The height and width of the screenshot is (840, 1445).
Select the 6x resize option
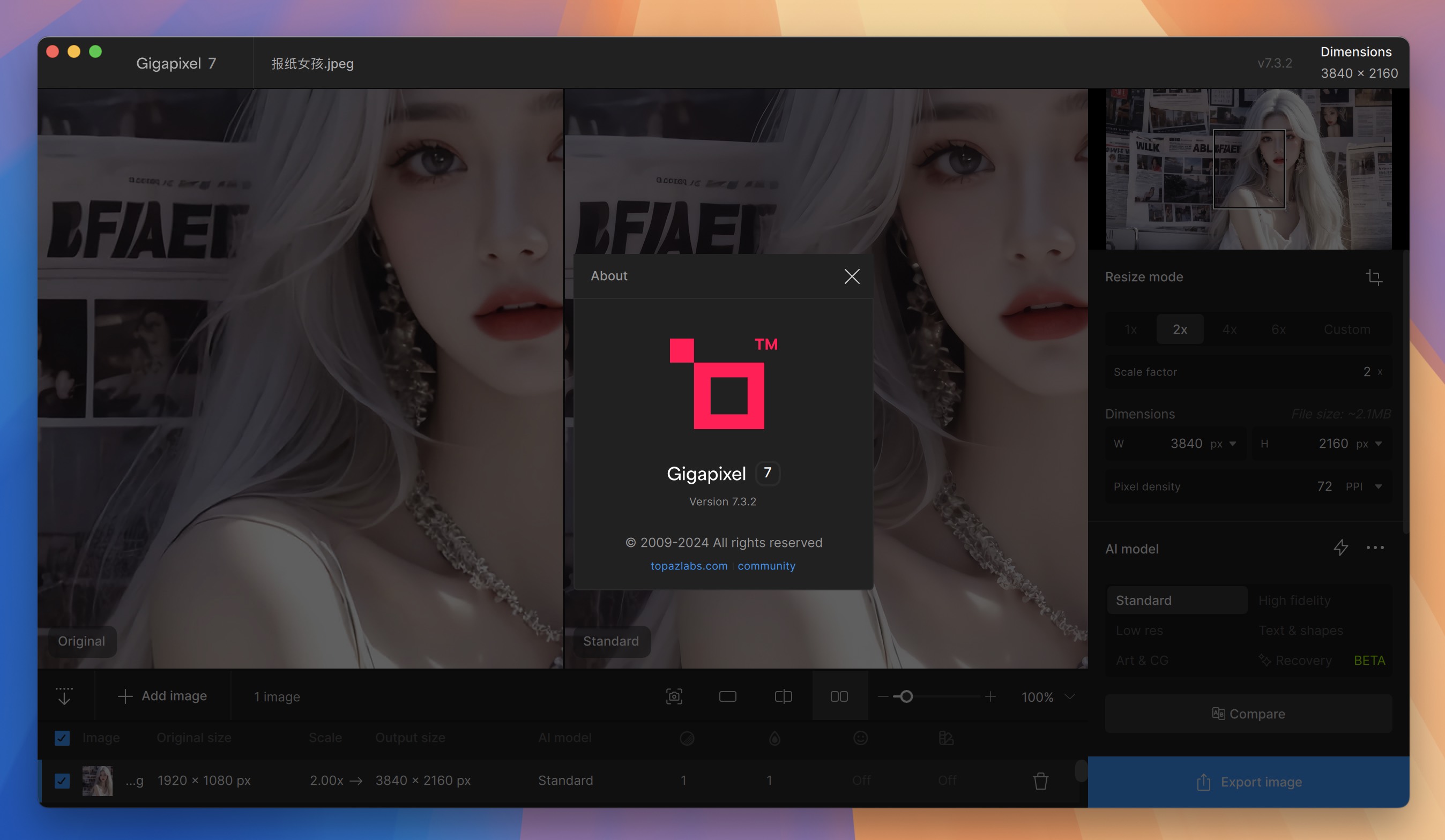pos(1279,329)
